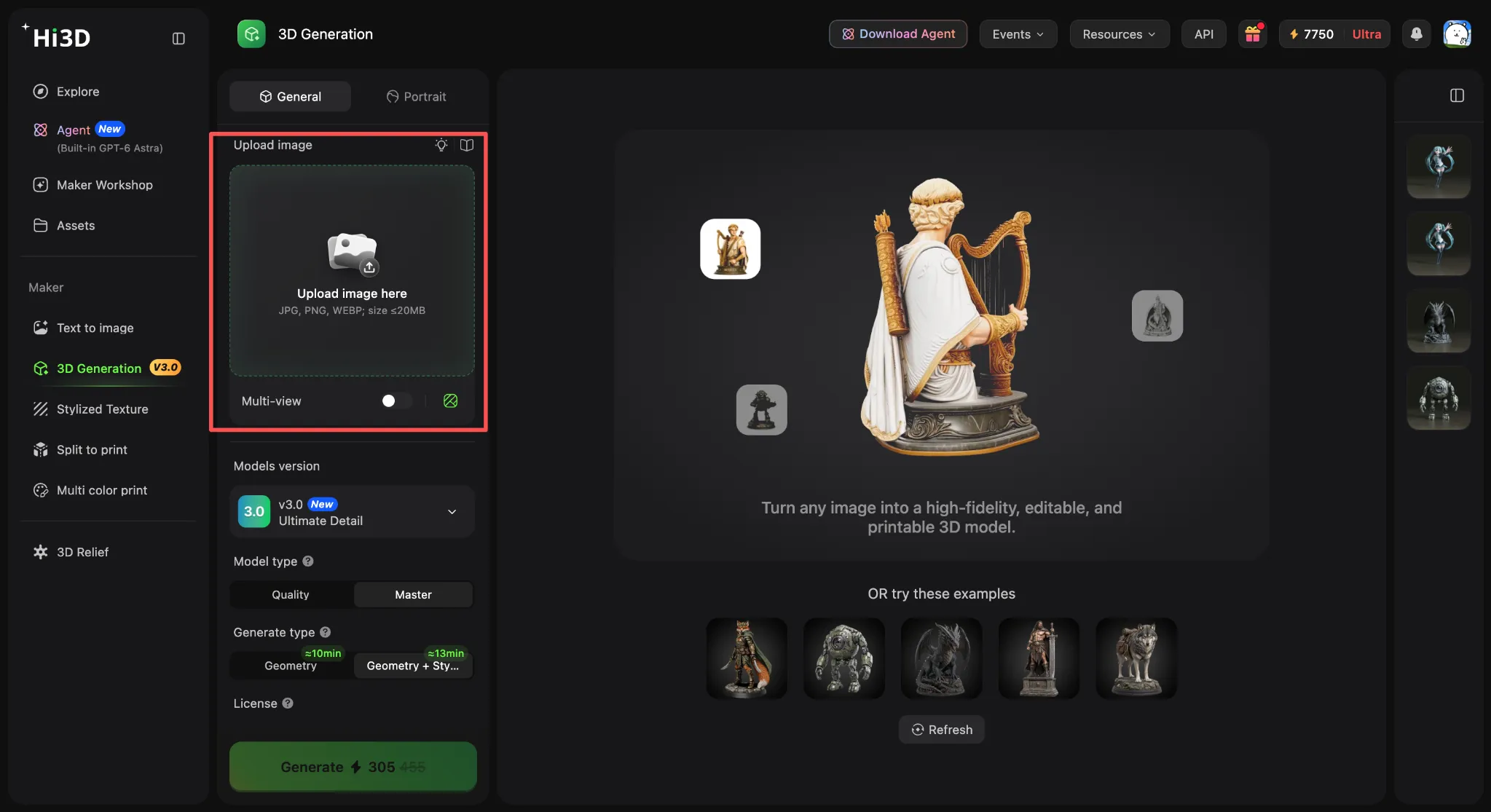The width and height of the screenshot is (1491, 812).
Task: Select the Quality model type
Action: 291,595
